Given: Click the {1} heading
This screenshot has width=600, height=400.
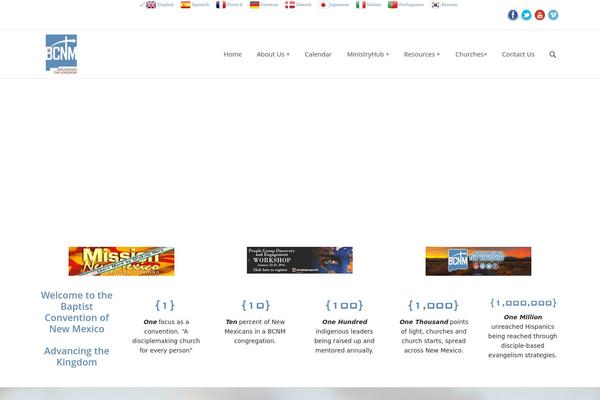Looking at the screenshot, I should [165, 305].
